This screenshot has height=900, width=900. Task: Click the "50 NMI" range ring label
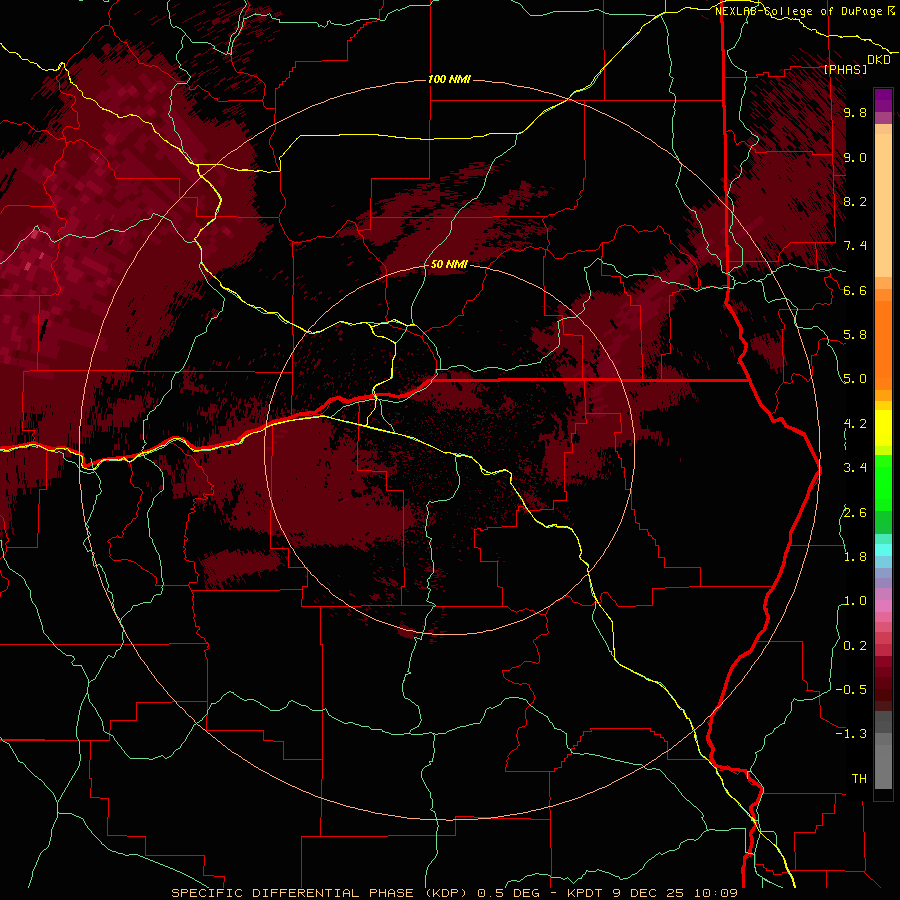(449, 265)
